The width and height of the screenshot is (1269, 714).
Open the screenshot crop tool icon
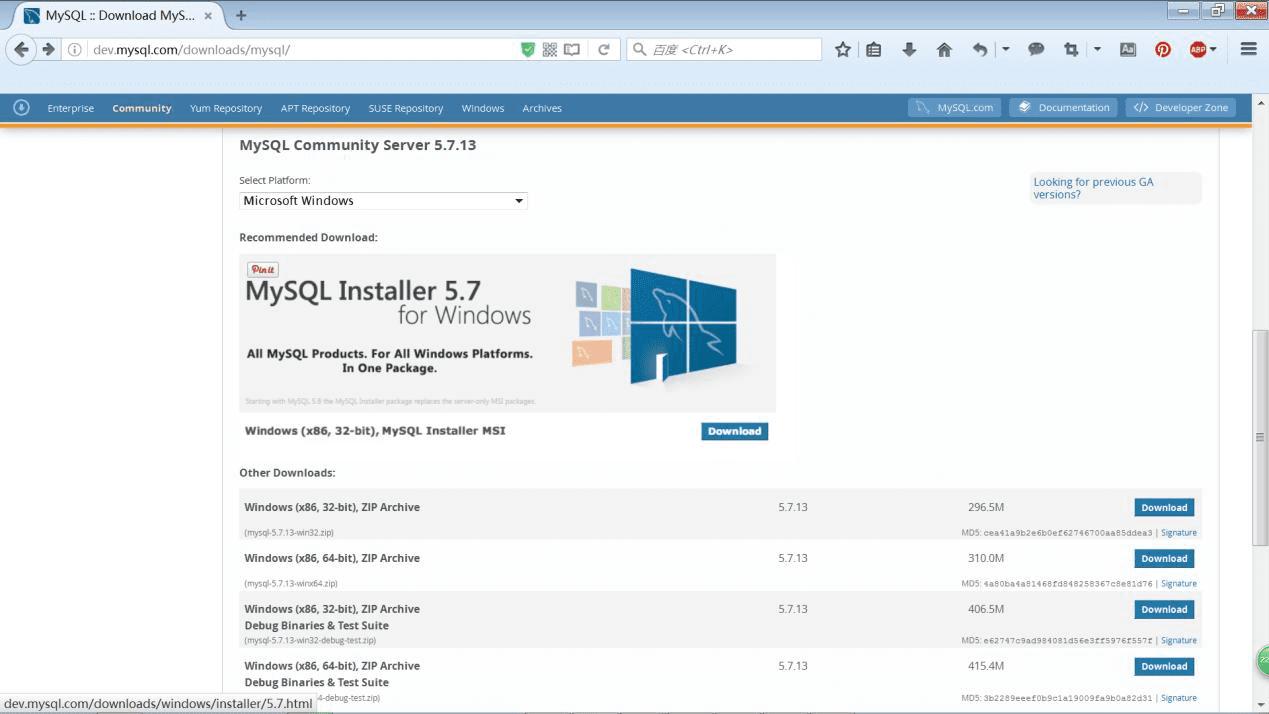(1070, 48)
